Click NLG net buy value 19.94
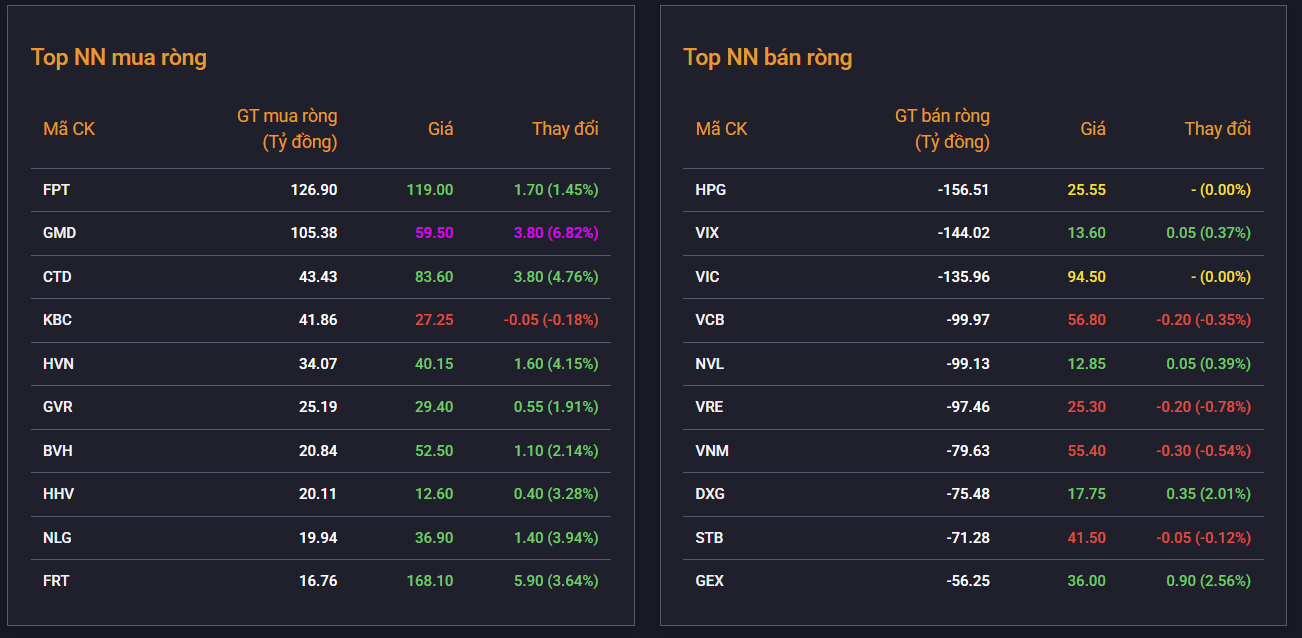The image size is (1302, 638). [318, 538]
